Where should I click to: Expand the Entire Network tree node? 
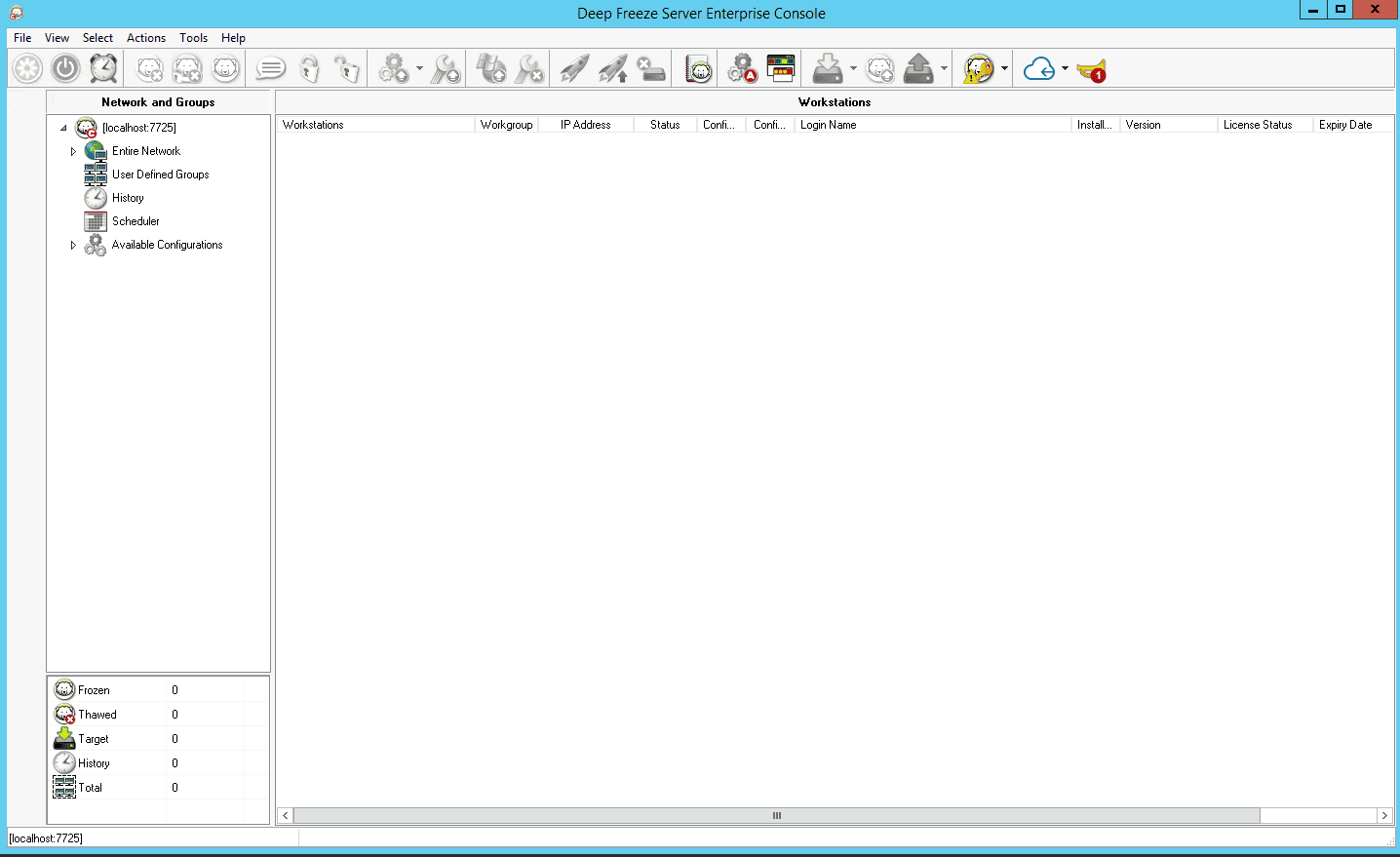[73, 151]
